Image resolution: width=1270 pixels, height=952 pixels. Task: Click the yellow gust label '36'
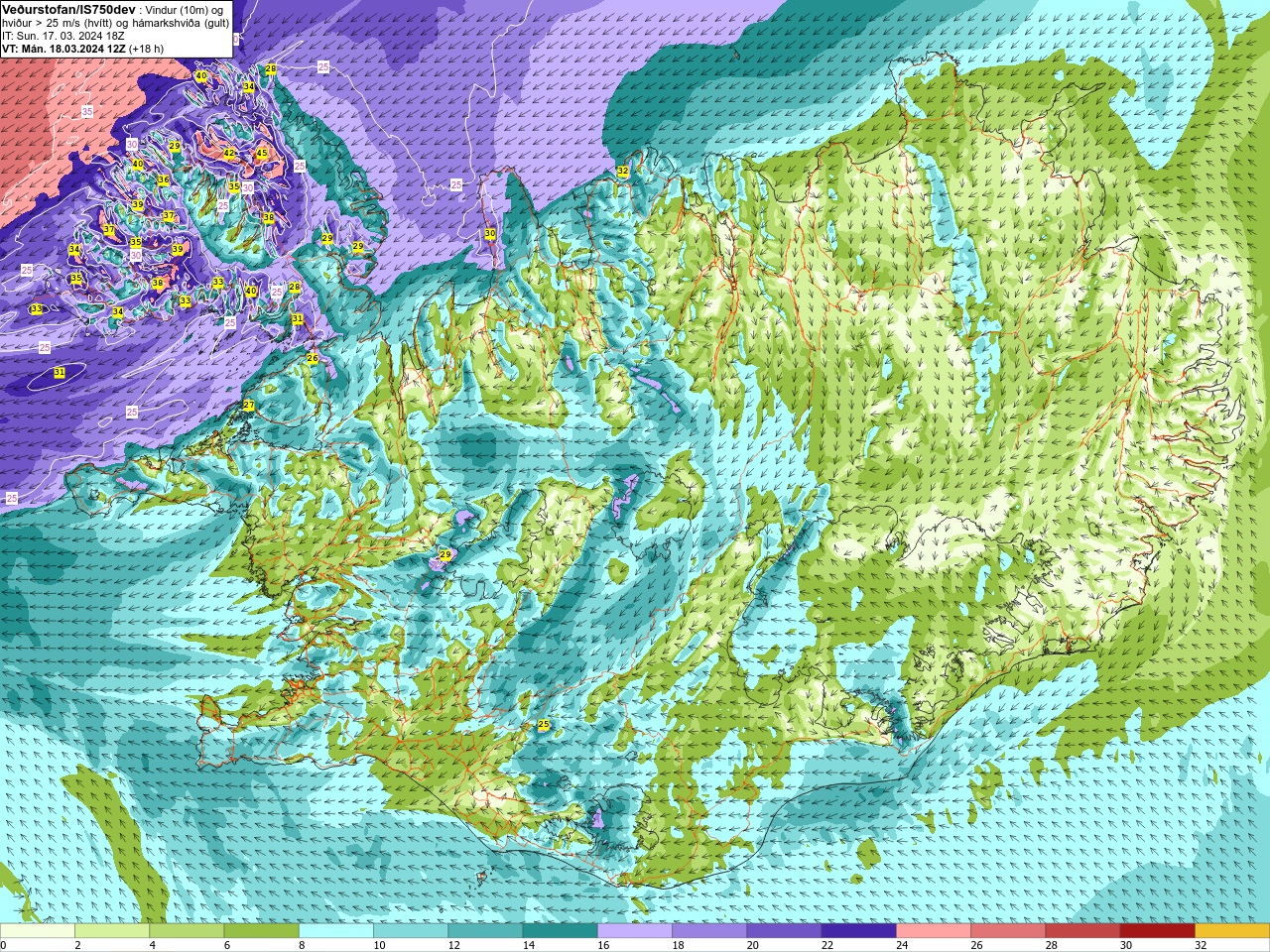coord(163,179)
